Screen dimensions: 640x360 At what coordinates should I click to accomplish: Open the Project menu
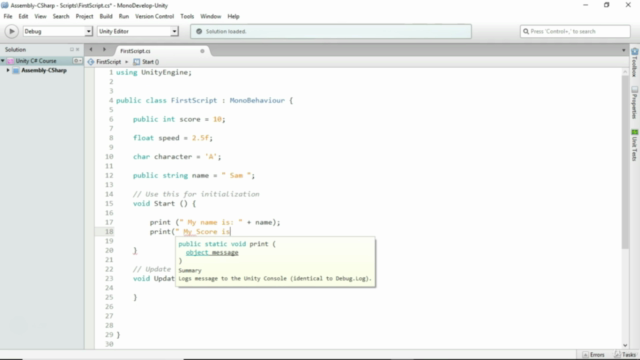pos(84,16)
